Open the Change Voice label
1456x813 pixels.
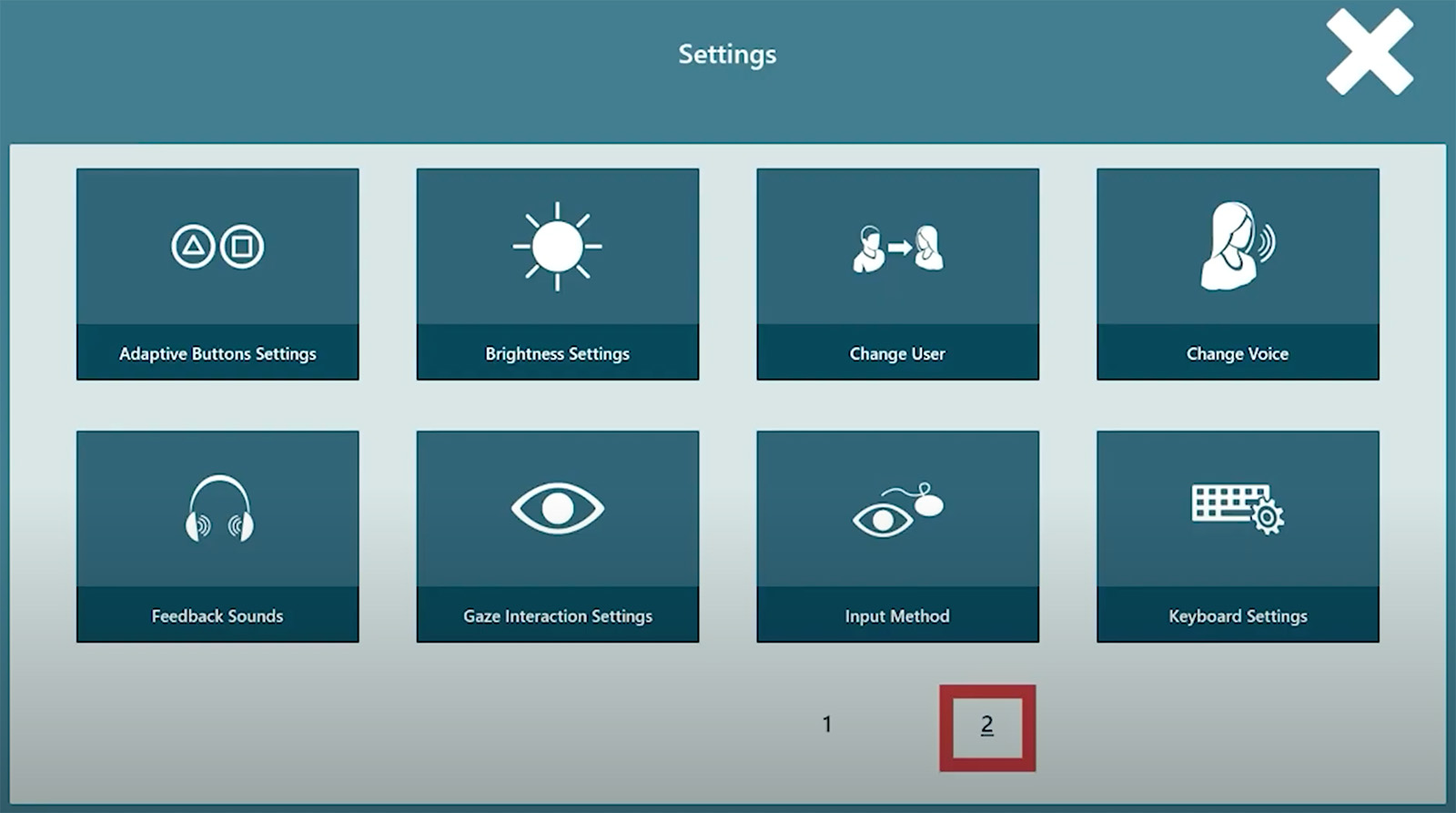(x=1237, y=354)
